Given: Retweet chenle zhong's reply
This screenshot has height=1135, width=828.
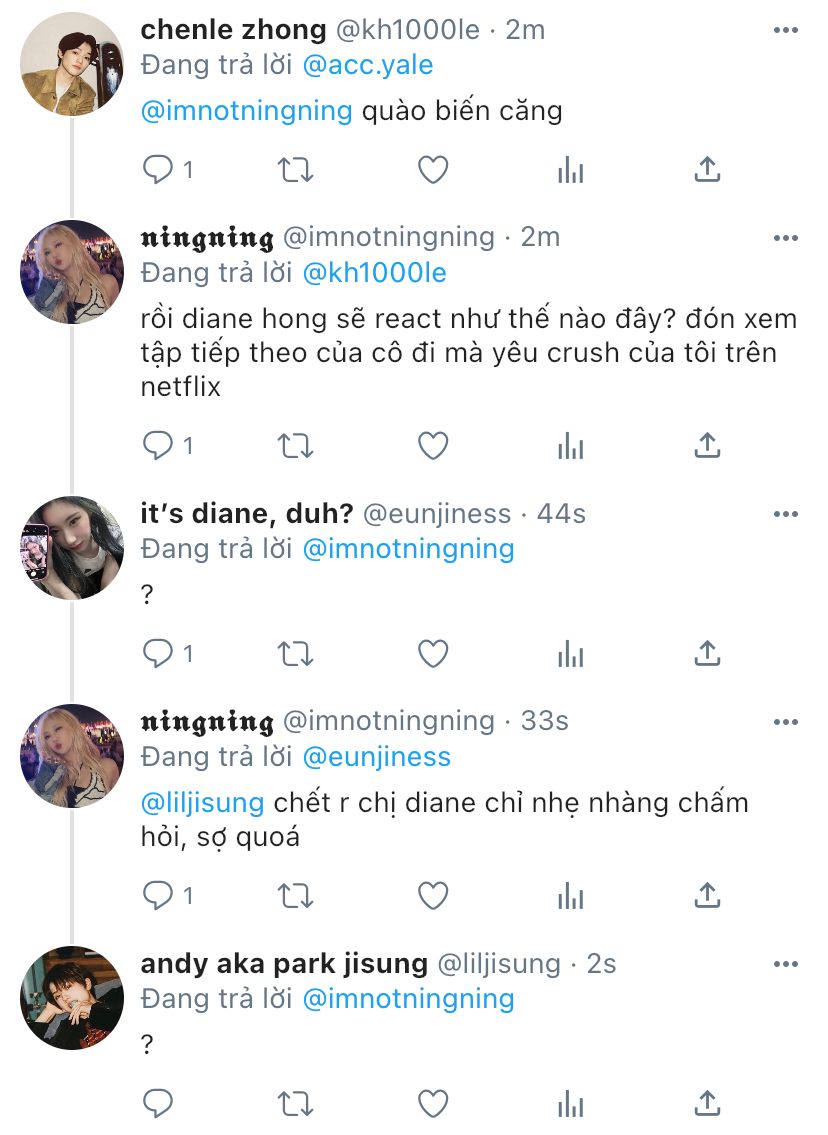Looking at the screenshot, I should coord(294,171).
